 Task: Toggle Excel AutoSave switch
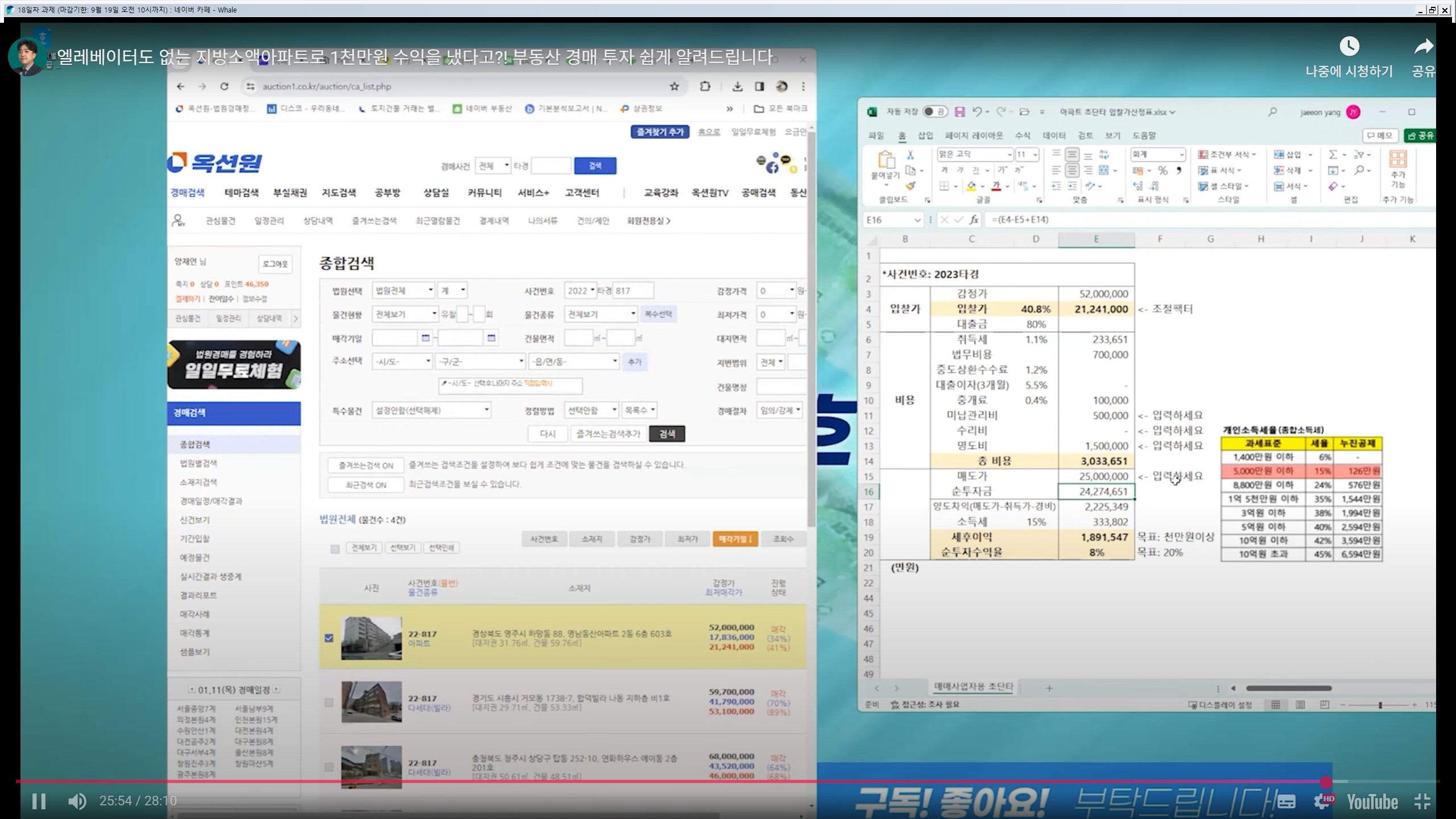pyautogui.click(x=934, y=112)
